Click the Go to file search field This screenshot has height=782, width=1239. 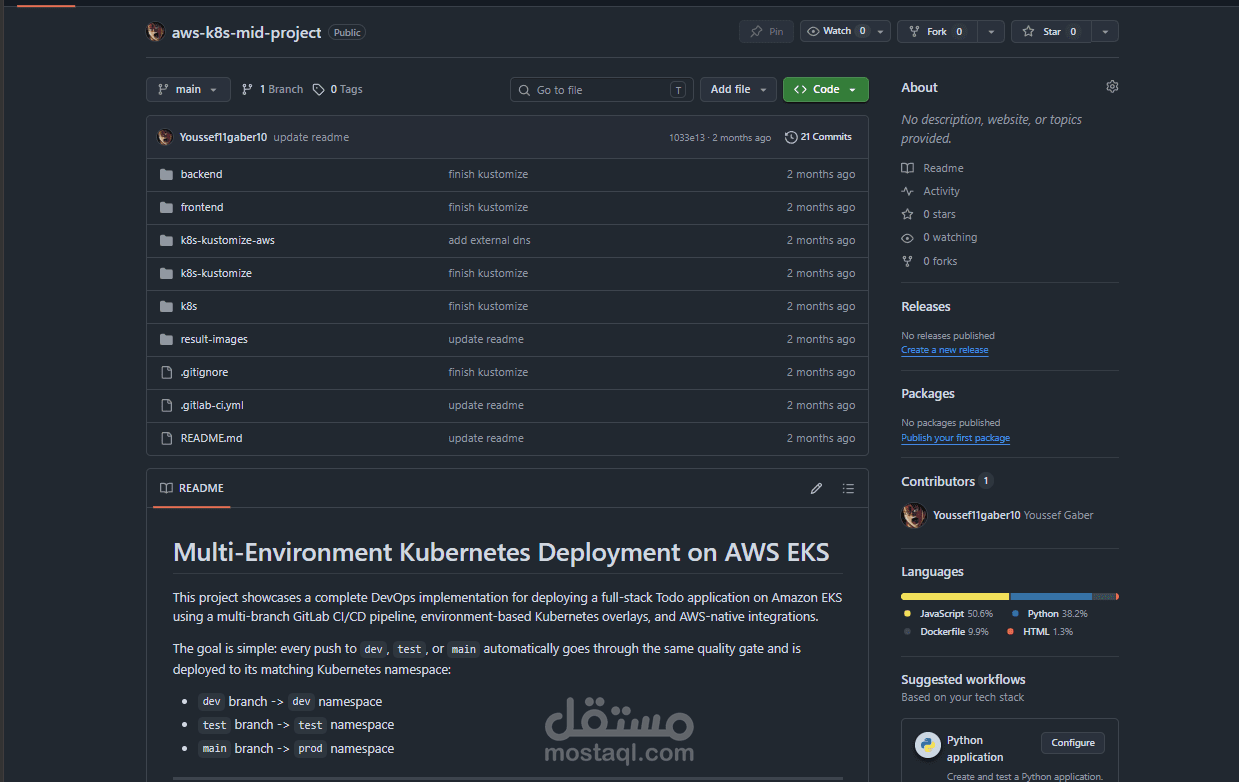[602, 90]
